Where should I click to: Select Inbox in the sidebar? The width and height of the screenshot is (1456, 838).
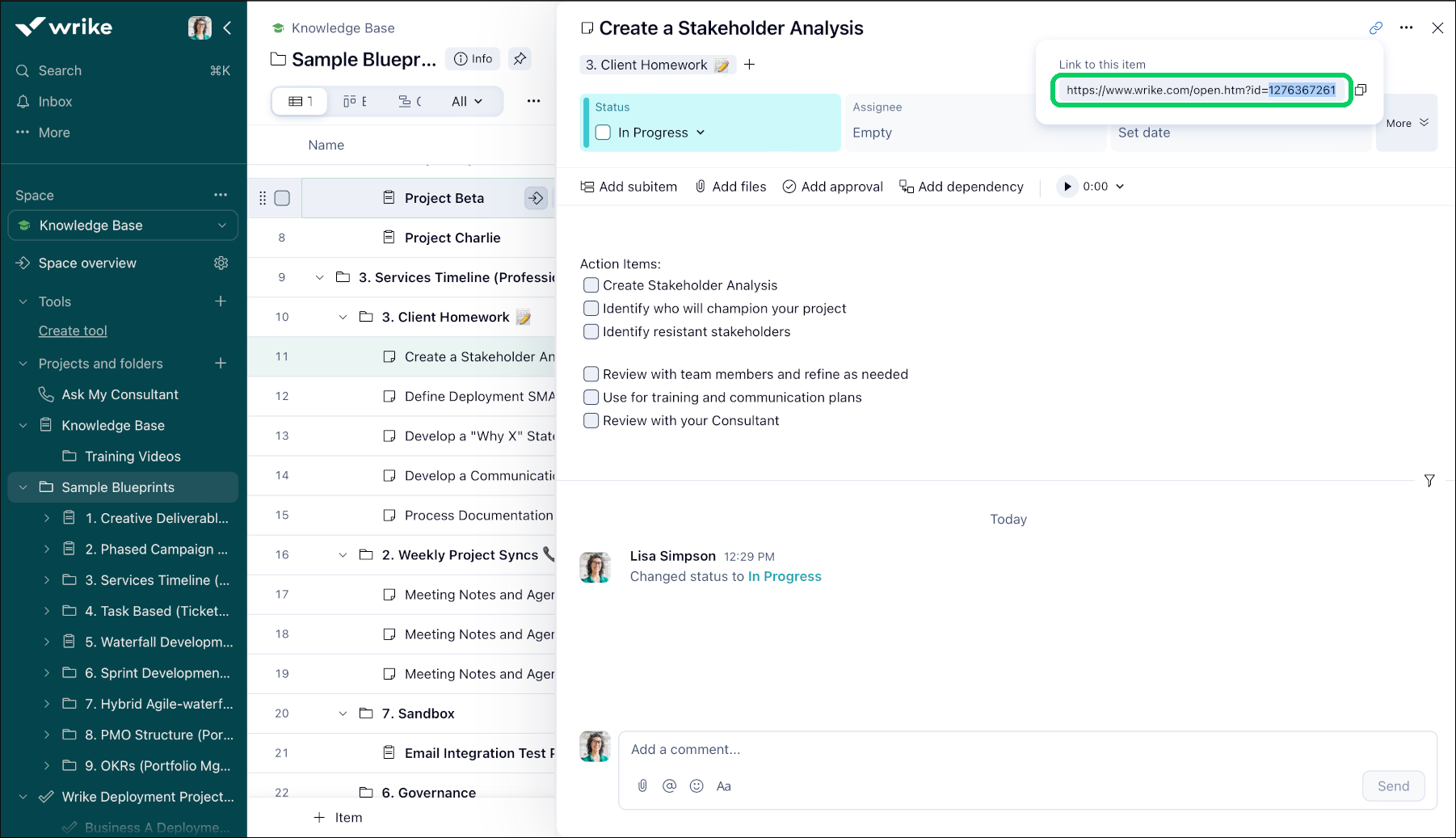click(55, 102)
